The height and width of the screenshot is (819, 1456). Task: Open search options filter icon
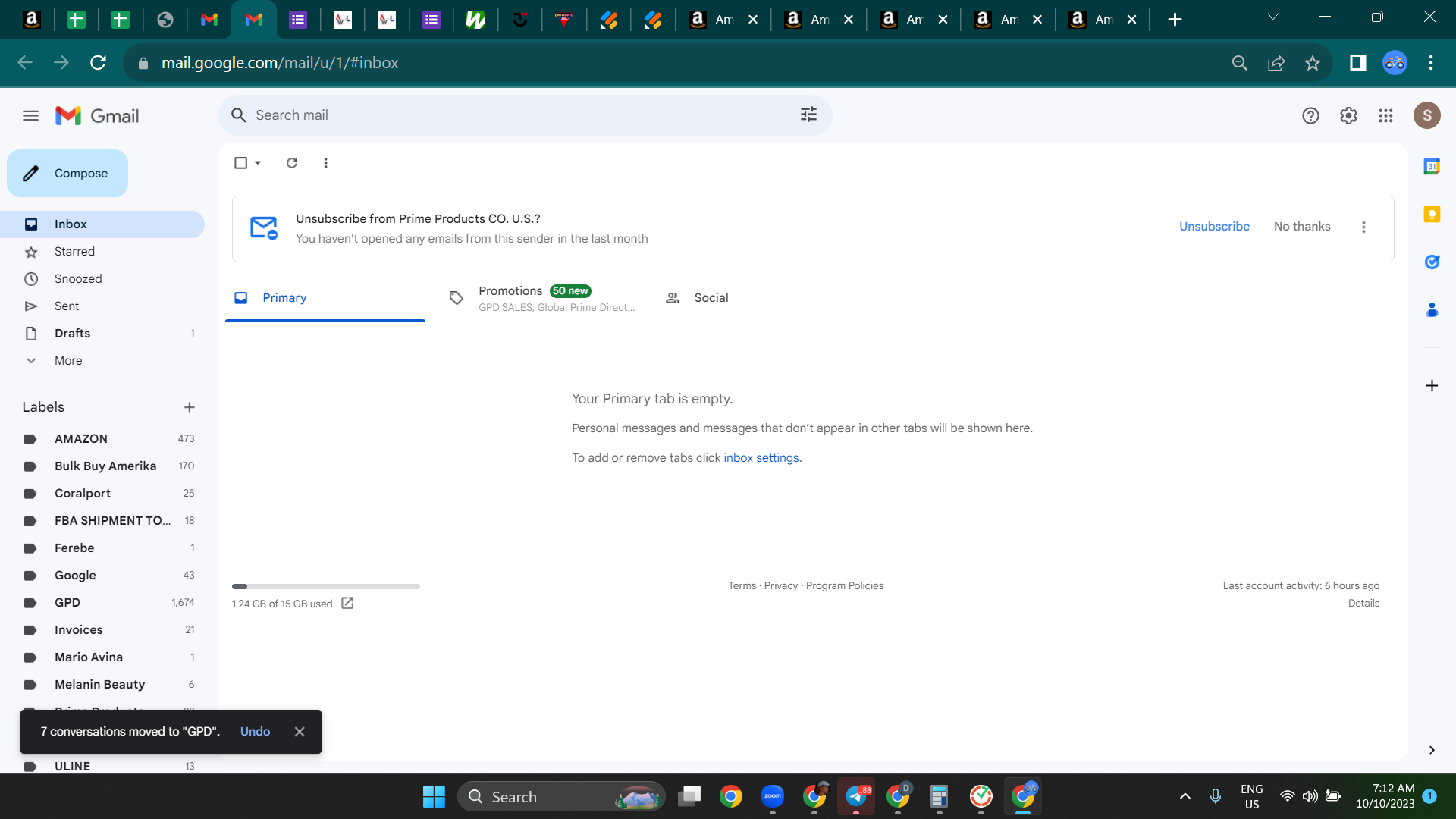tap(808, 115)
